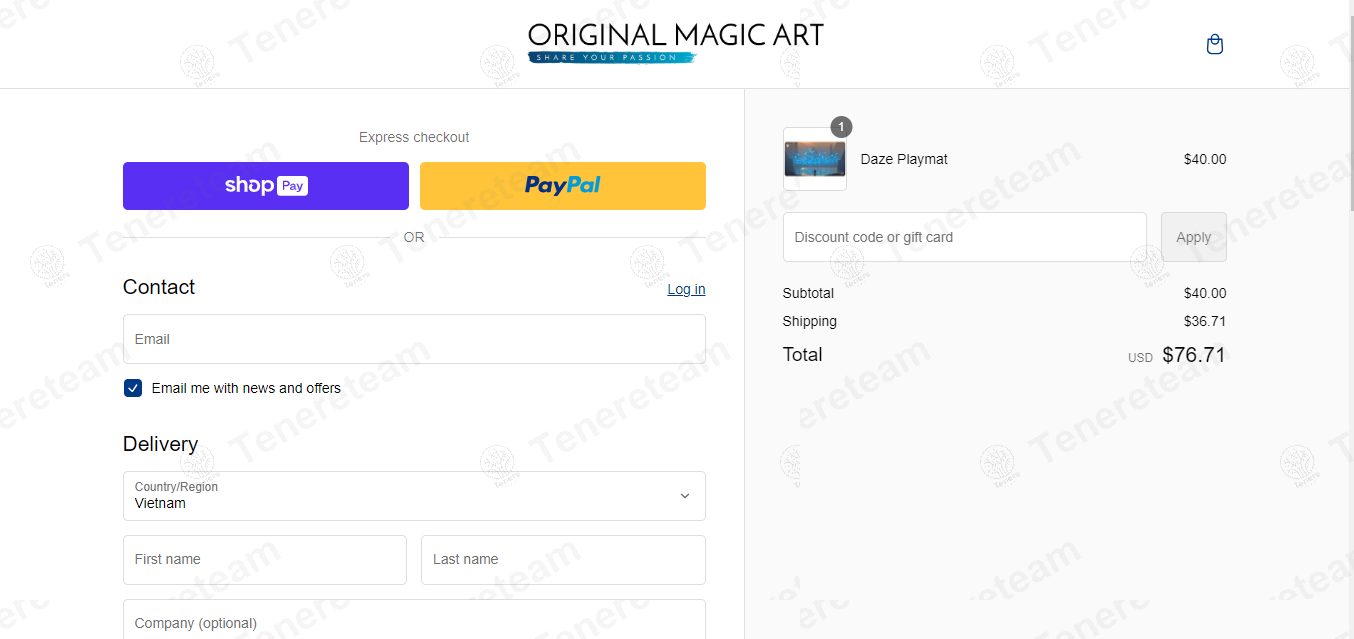The height and width of the screenshot is (639, 1354).
Task: Click the Original Magic Art logo
Action: [x=676, y=43]
